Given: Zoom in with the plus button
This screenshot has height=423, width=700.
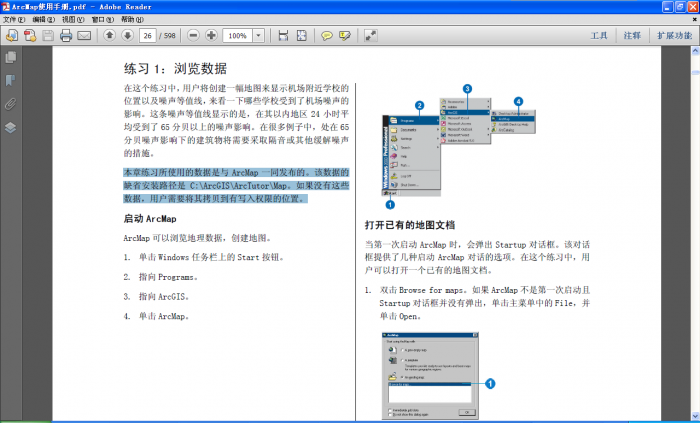Looking at the screenshot, I should [x=211, y=35].
